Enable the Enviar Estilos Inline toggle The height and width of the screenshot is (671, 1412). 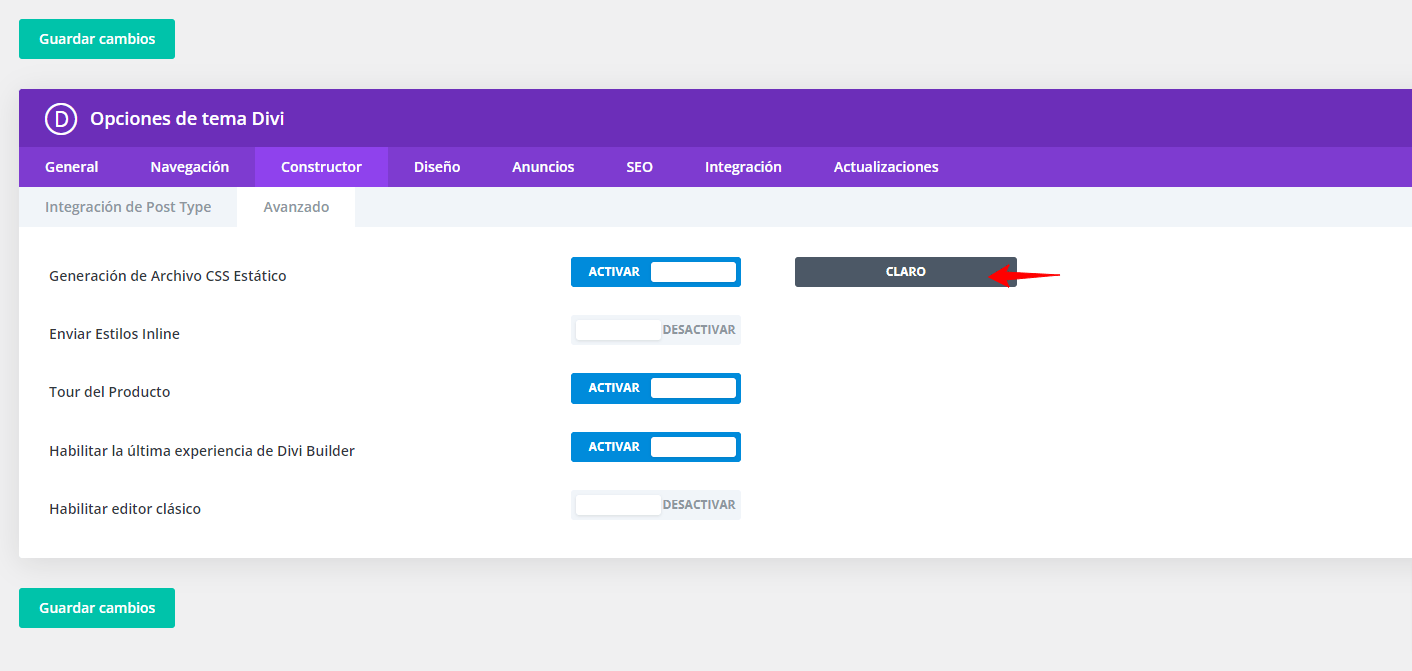pos(656,330)
